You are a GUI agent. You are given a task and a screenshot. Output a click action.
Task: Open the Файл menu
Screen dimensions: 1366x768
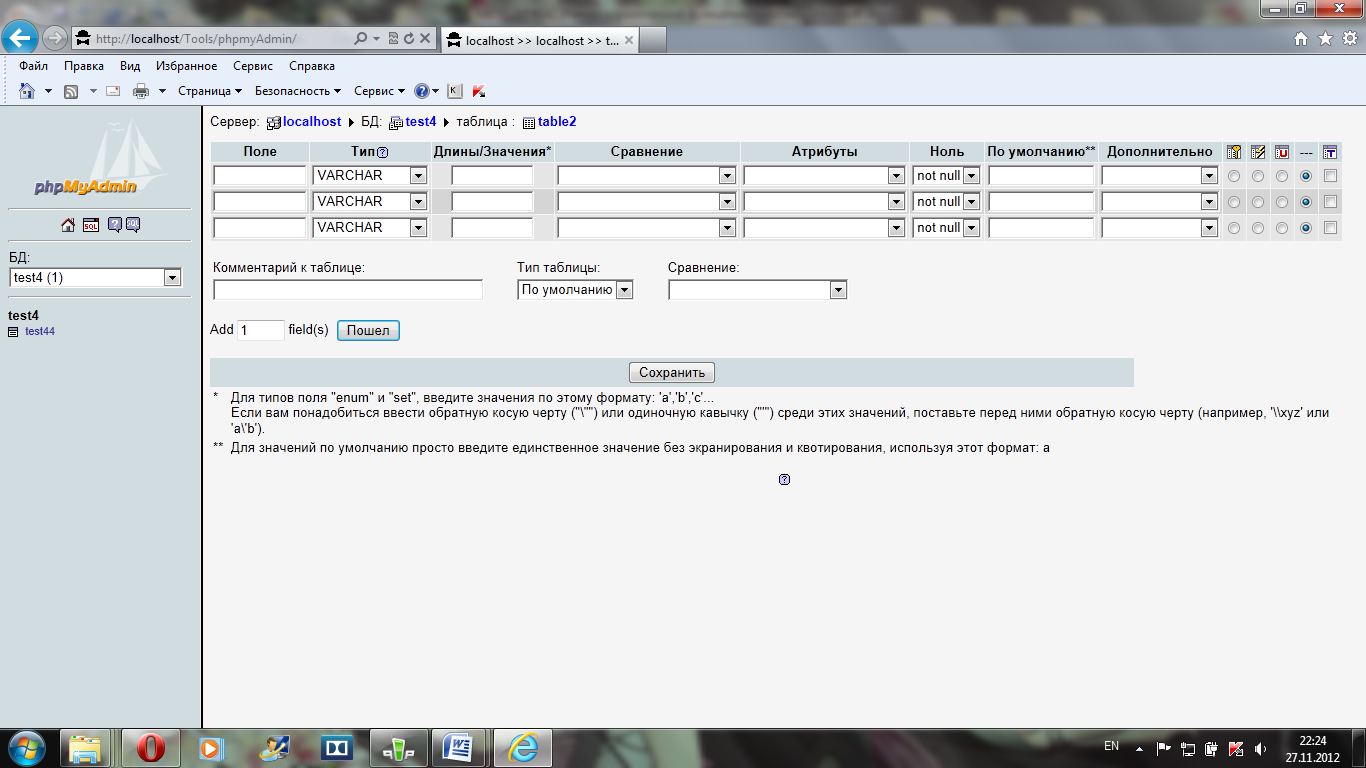click(x=33, y=66)
